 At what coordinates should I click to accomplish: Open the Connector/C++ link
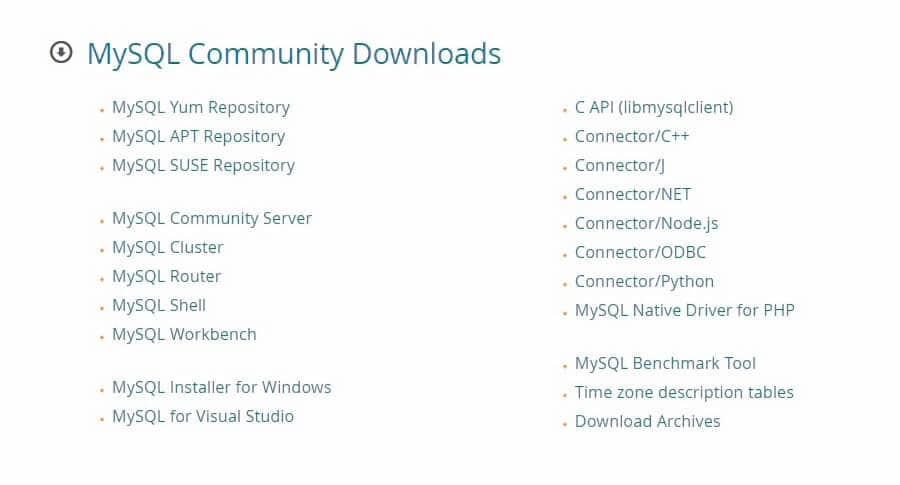(631, 136)
